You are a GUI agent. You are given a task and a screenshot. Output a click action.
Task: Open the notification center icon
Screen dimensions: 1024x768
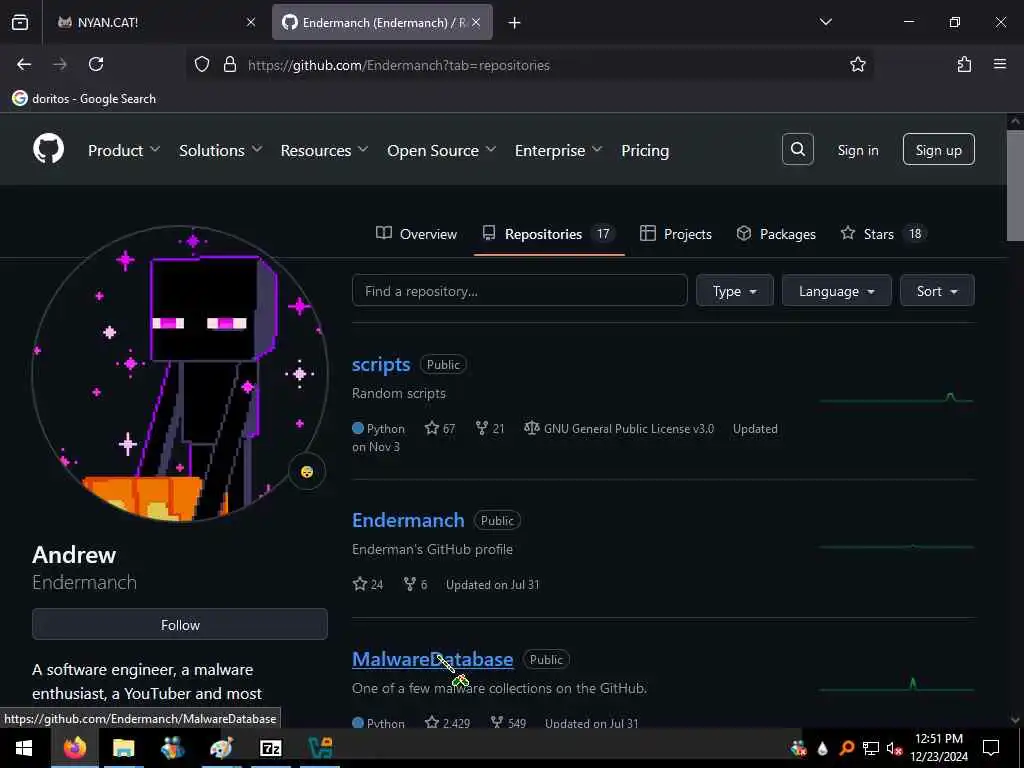click(991, 748)
